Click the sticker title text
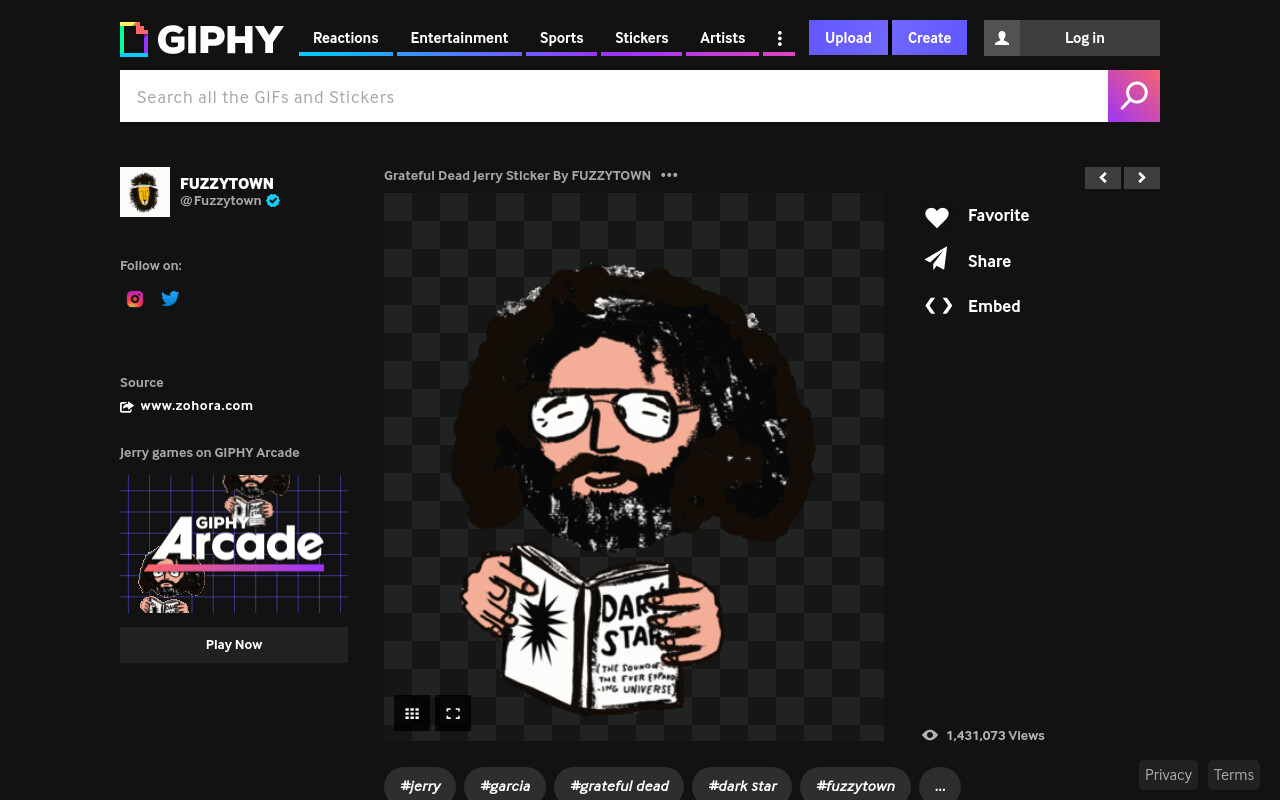Image resolution: width=1280 pixels, height=800 pixels. [x=517, y=175]
